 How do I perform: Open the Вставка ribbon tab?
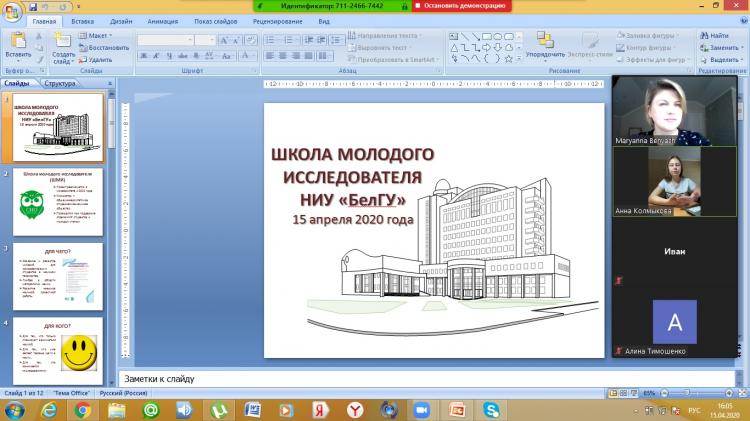[83, 20]
